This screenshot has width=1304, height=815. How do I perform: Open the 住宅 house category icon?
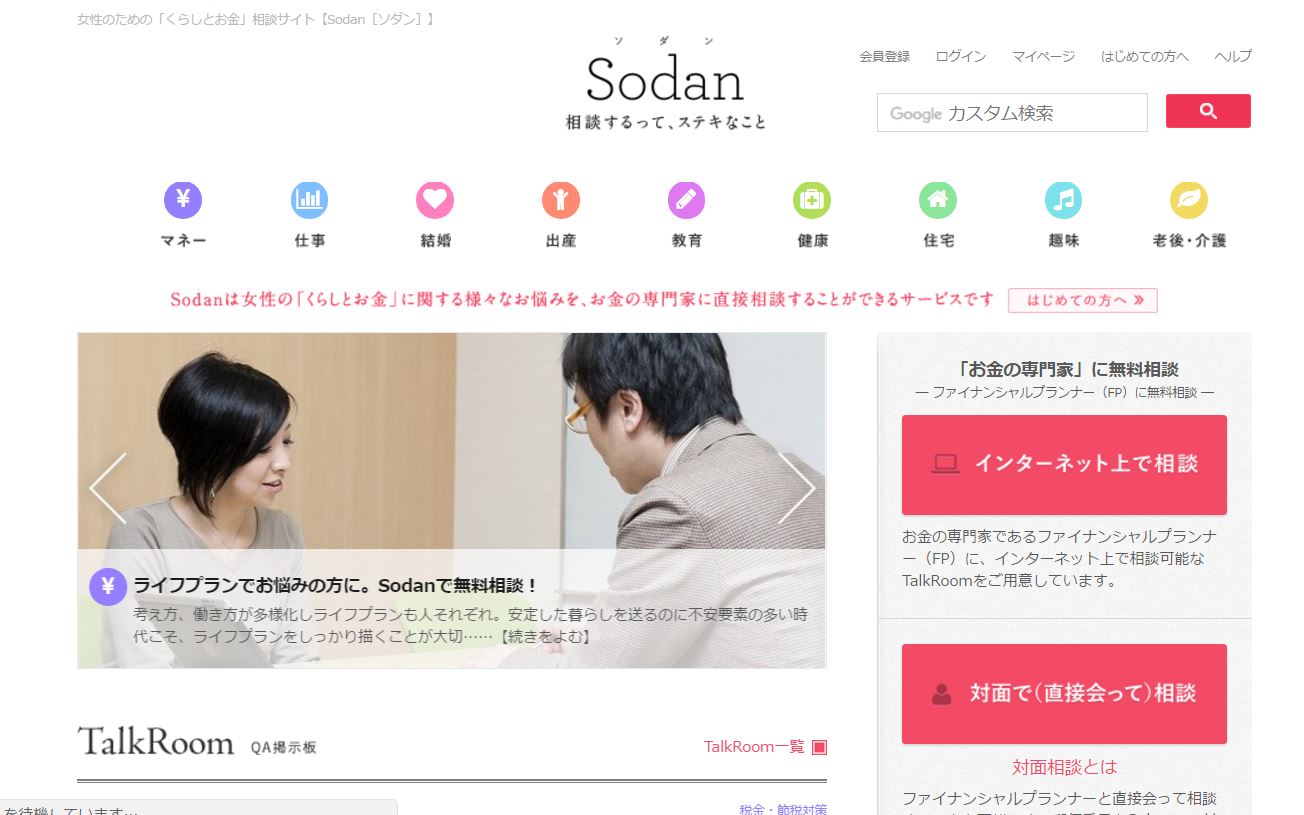tap(938, 201)
